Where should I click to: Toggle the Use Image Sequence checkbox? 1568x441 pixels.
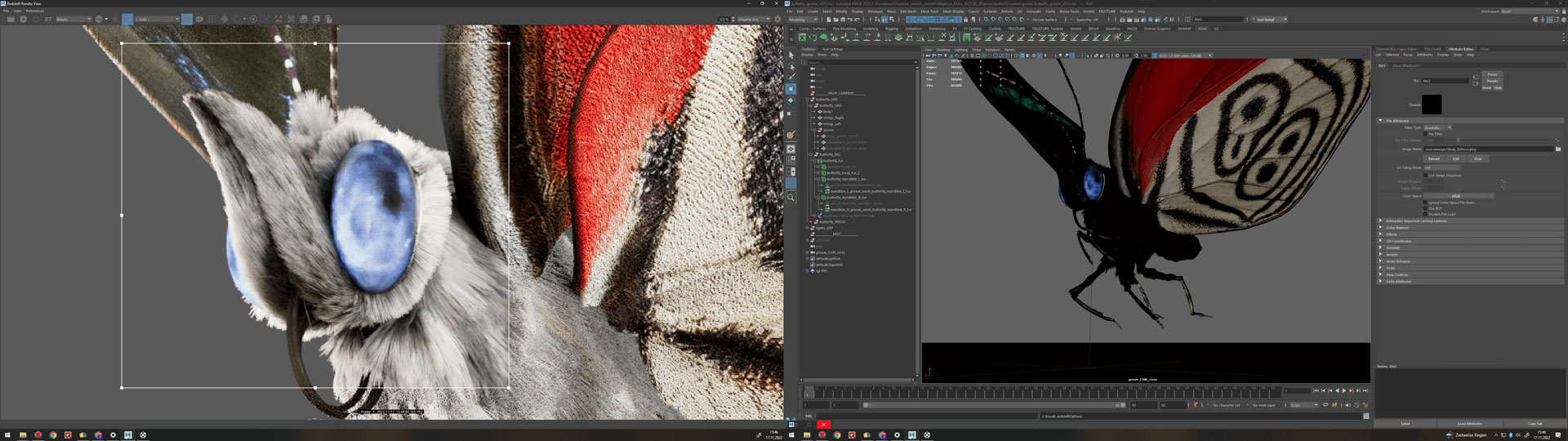click(x=1426, y=176)
